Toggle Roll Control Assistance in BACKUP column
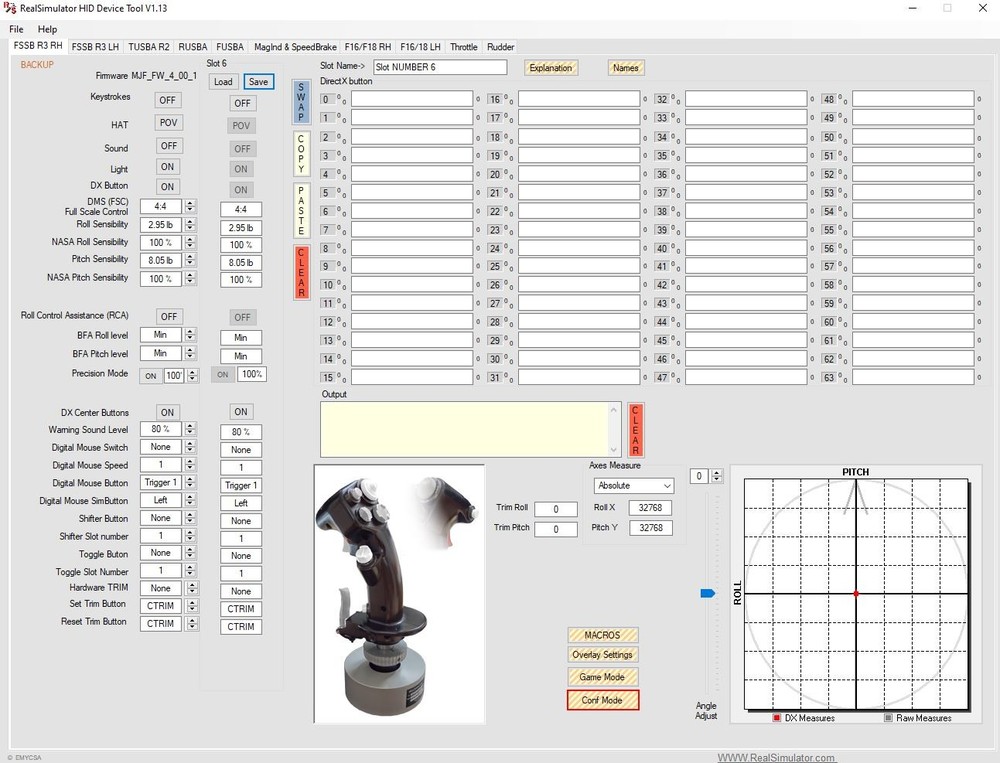The width and height of the screenshot is (1000, 763). 168,317
